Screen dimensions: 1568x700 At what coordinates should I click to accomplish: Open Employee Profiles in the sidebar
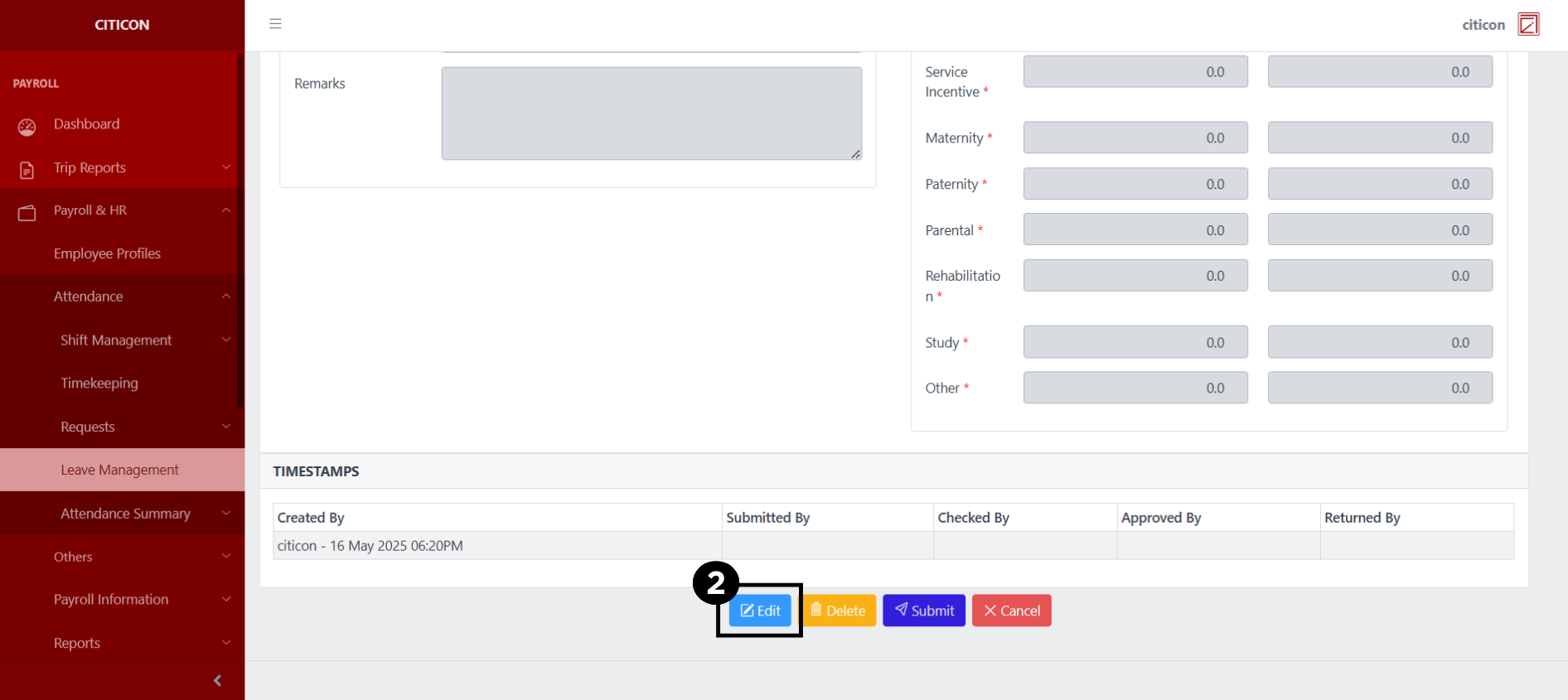pyautogui.click(x=107, y=253)
